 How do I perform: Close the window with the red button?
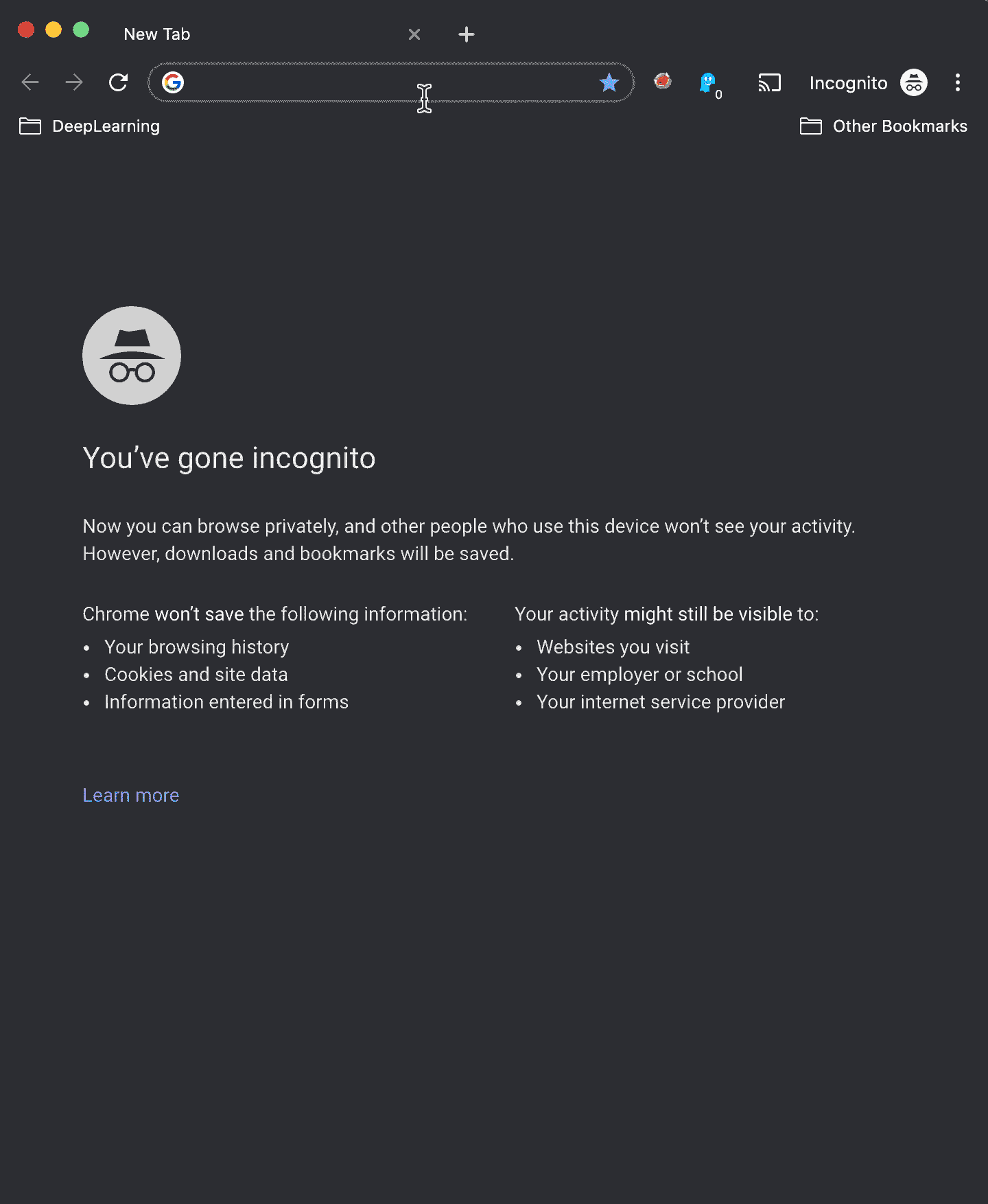[x=26, y=30]
